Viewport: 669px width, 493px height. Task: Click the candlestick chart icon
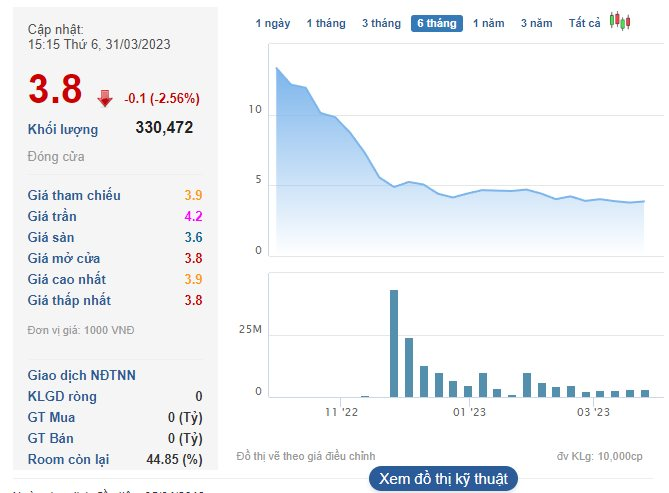pyautogui.click(x=621, y=22)
